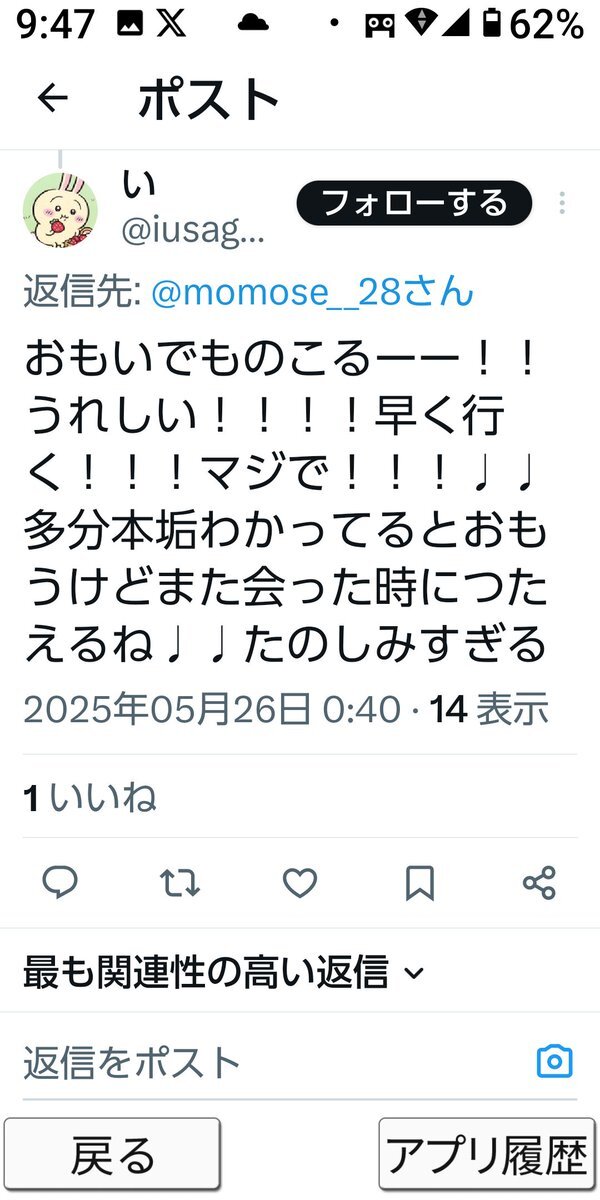The height and width of the screenshot is (1200, 600).
Task: Tap the rabbit profile avatar
Action: [x=60, y=207]
